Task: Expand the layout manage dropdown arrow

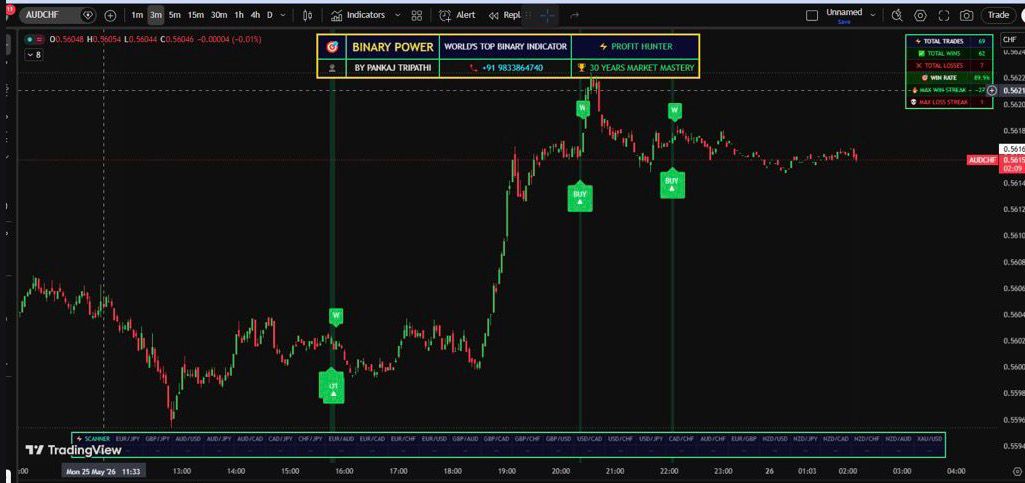Action: [x=873, y=15]
